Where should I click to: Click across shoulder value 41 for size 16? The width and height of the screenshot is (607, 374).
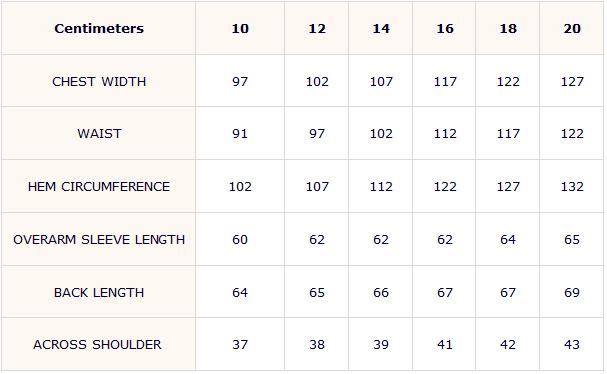(445, 345)
